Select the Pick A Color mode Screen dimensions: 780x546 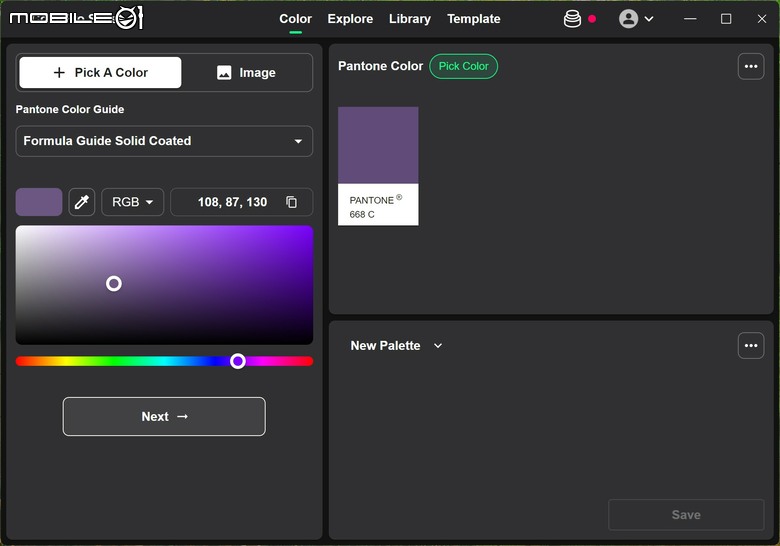pyautogui.click(x=100, y=73)
